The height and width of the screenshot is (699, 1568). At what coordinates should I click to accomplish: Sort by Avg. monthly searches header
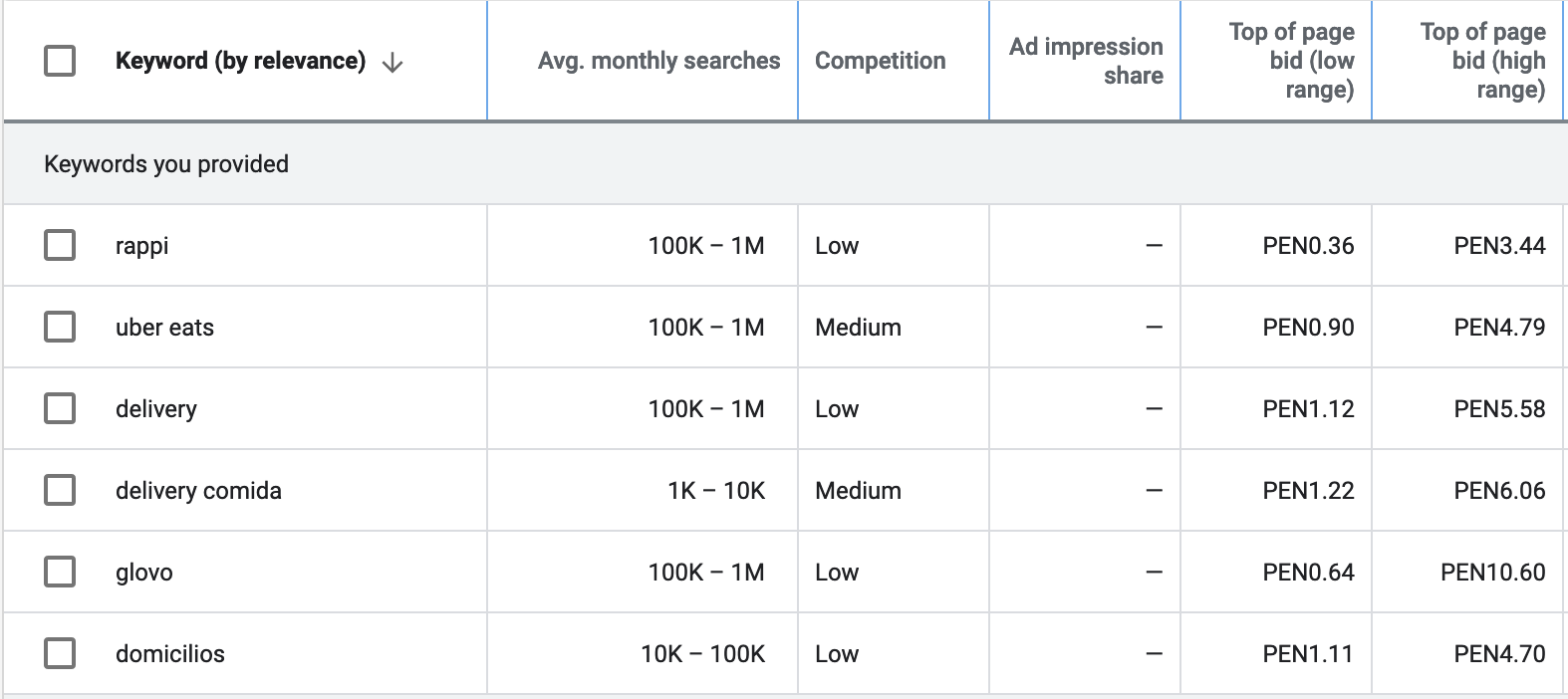658,61
